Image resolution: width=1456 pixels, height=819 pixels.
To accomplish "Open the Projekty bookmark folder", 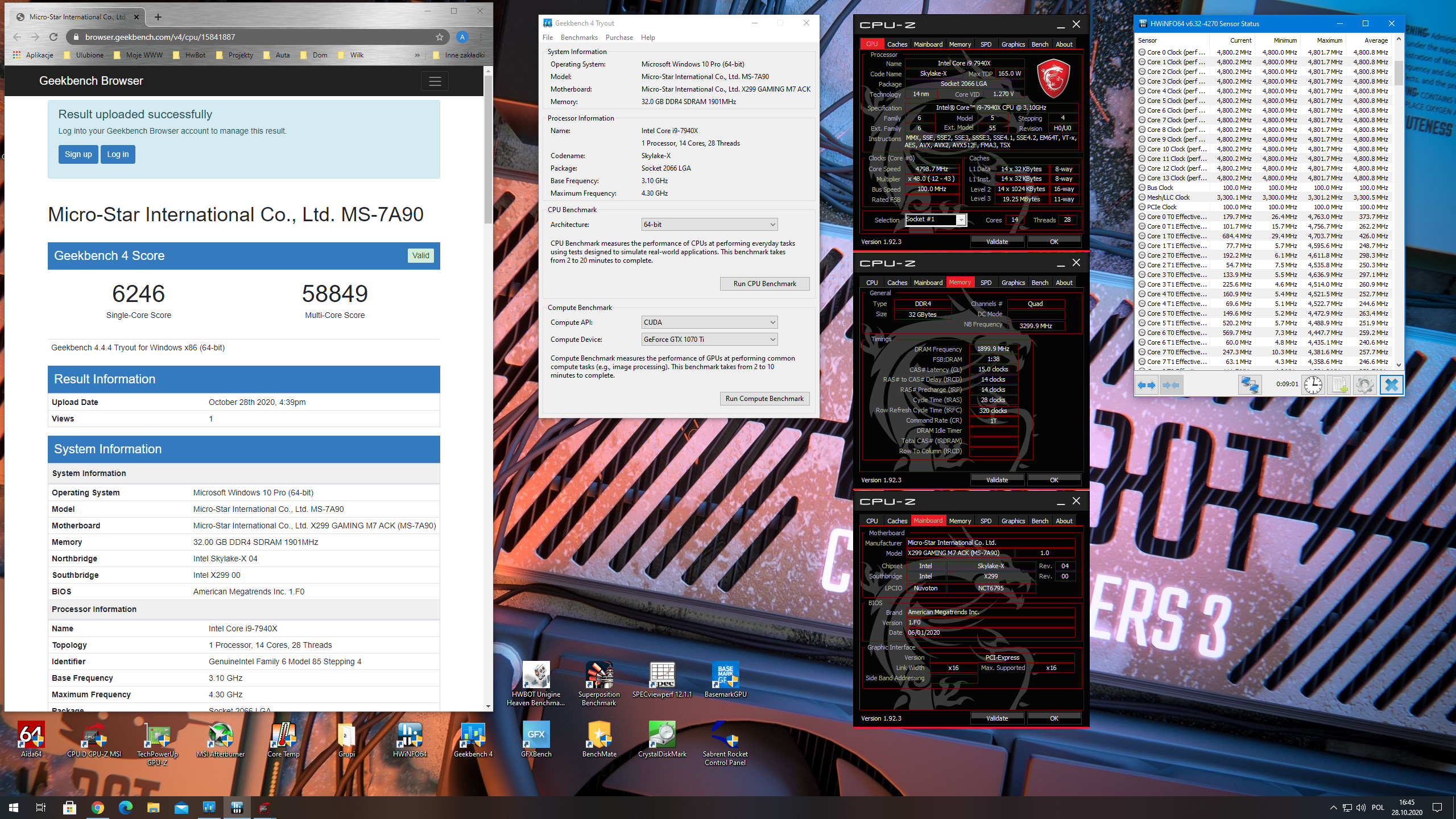I will [235, 55].
